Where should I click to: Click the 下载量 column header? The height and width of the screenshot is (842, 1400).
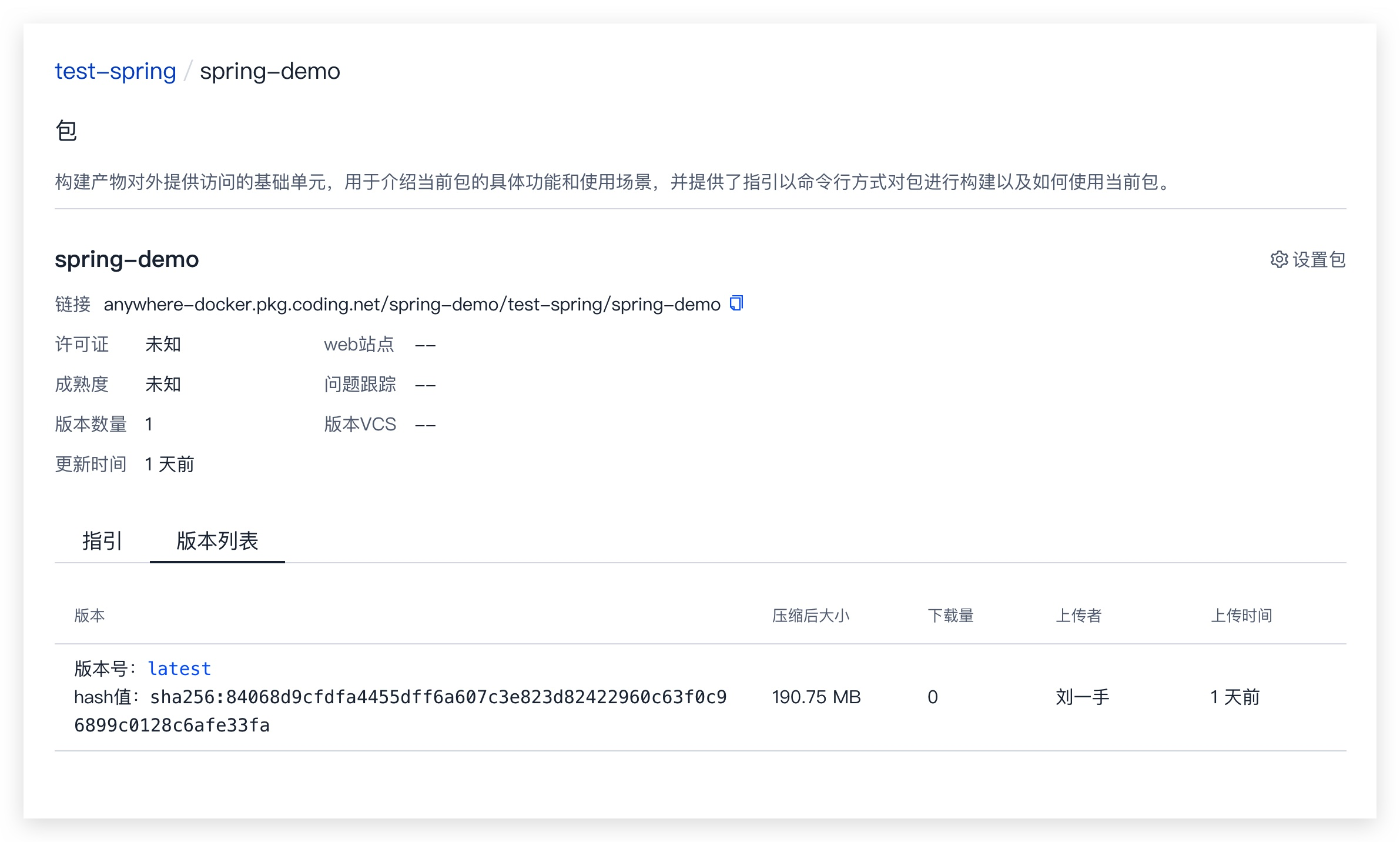[950, 616]
